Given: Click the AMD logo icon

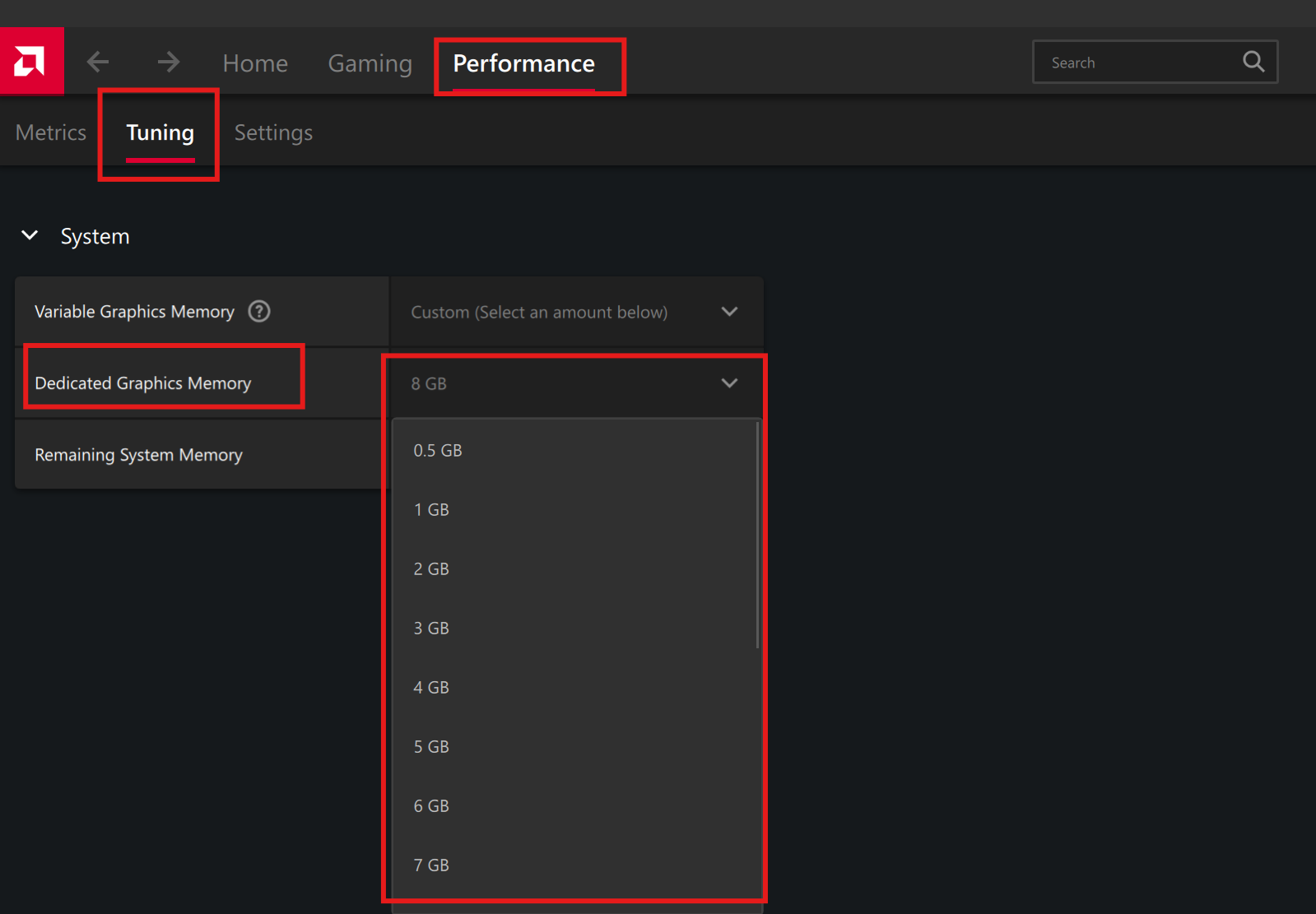Looking at the screenshot, I should point(31,62).
